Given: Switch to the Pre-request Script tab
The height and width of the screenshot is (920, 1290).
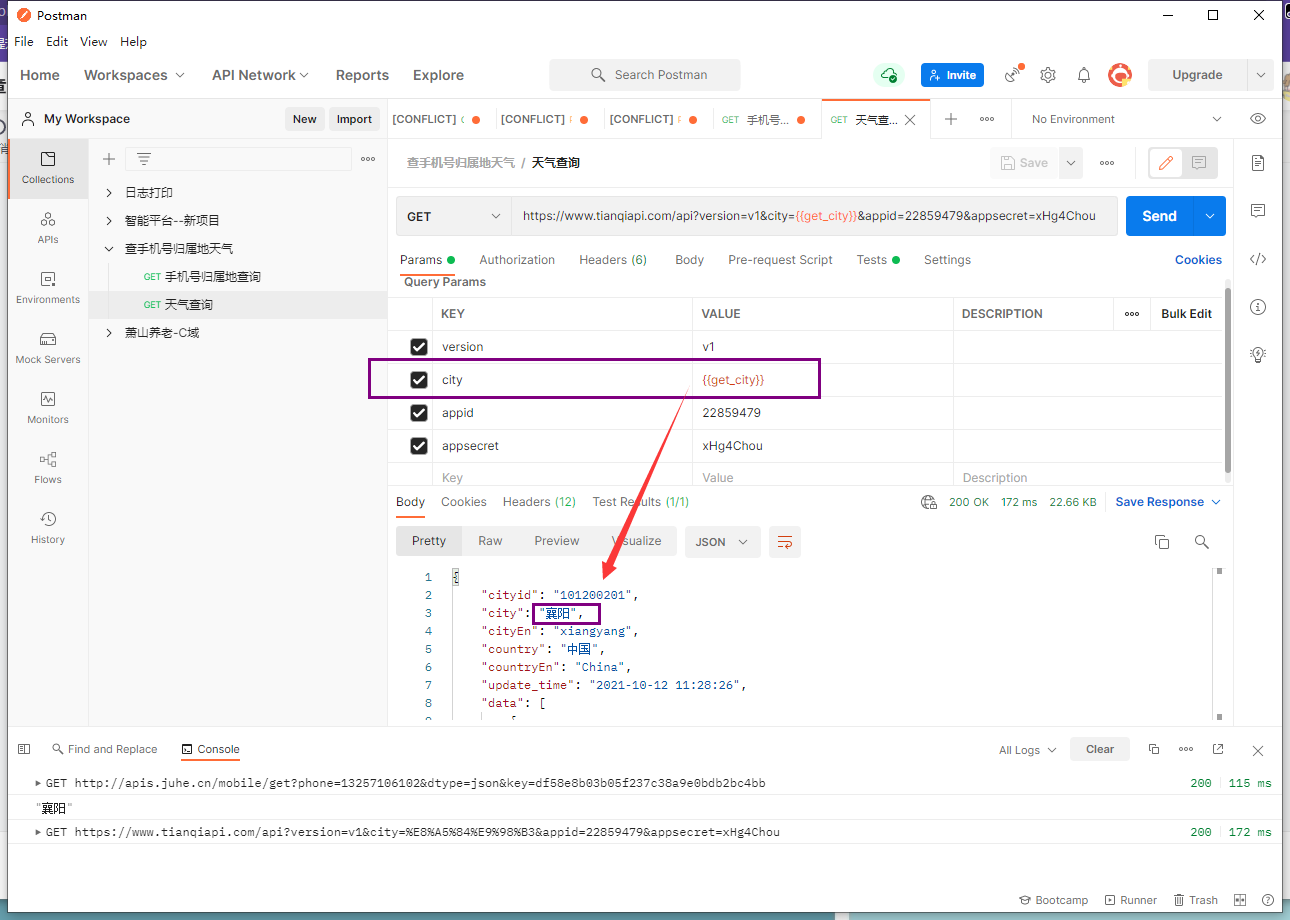Looking at the screenshot, I should (x=780, y=260).
